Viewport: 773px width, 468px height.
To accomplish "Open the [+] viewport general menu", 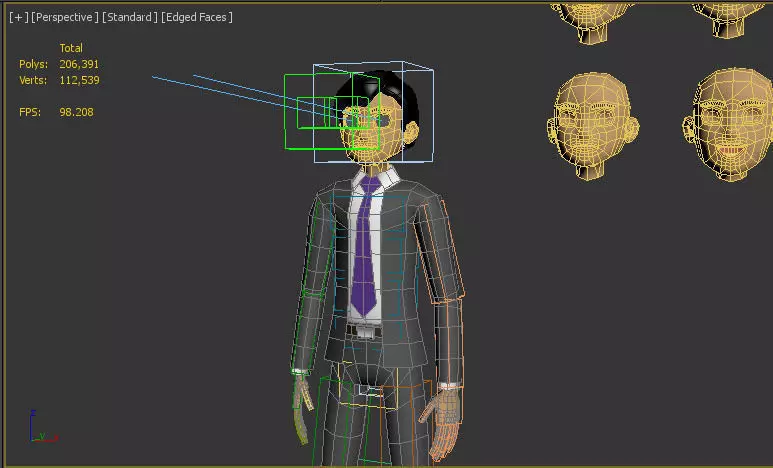I will (18, 17).
